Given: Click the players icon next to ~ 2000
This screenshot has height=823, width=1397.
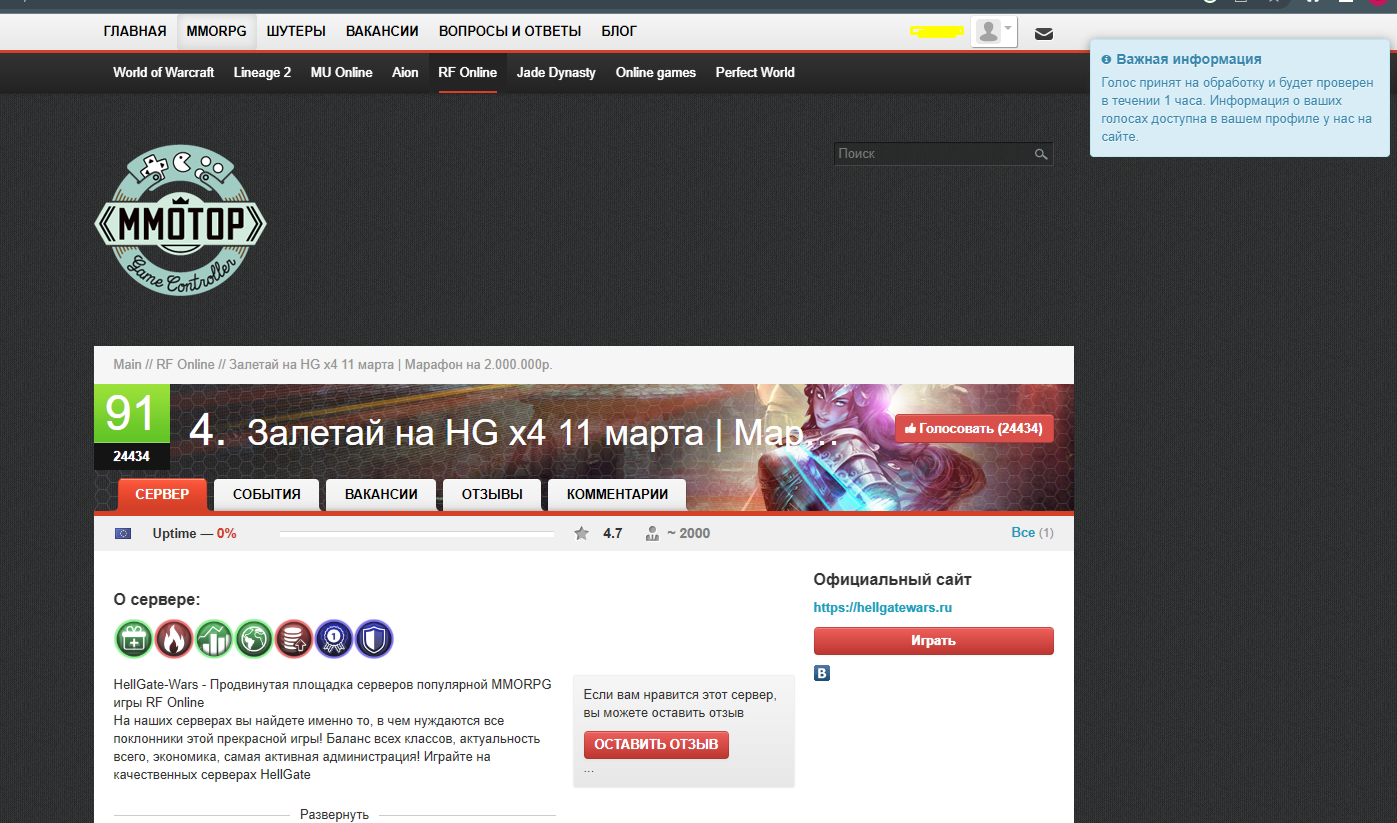Looking at the screenshot, I should (x=653, y=533).
